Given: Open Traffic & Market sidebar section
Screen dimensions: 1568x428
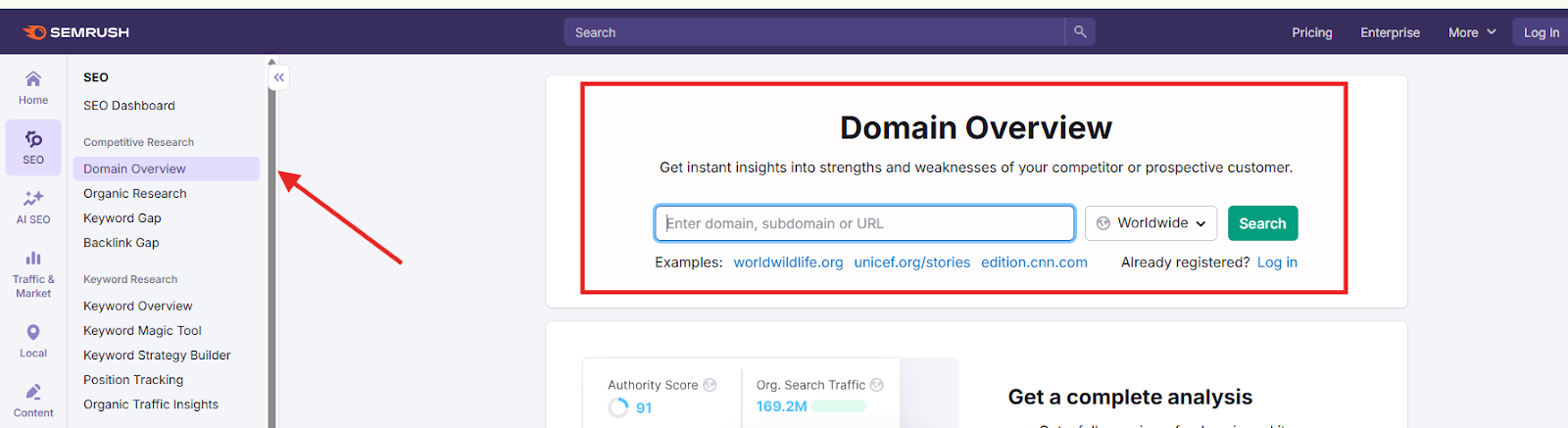Looking at the screenshot, I should click(x=33, y=272).
